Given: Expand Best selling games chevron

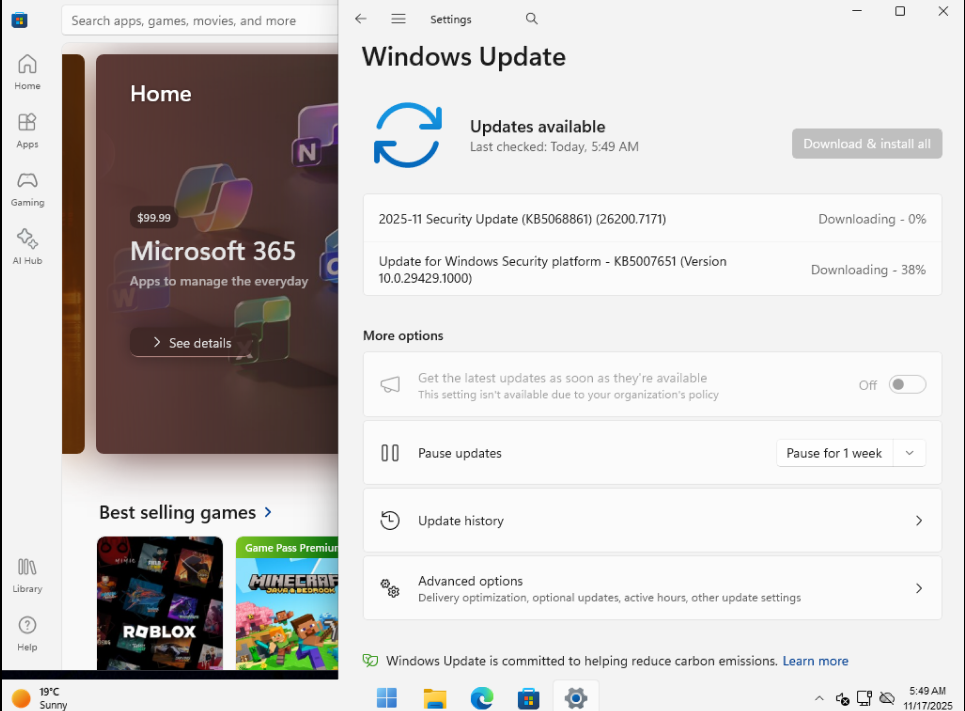Looking at the screenshot, I should point(268,512).
